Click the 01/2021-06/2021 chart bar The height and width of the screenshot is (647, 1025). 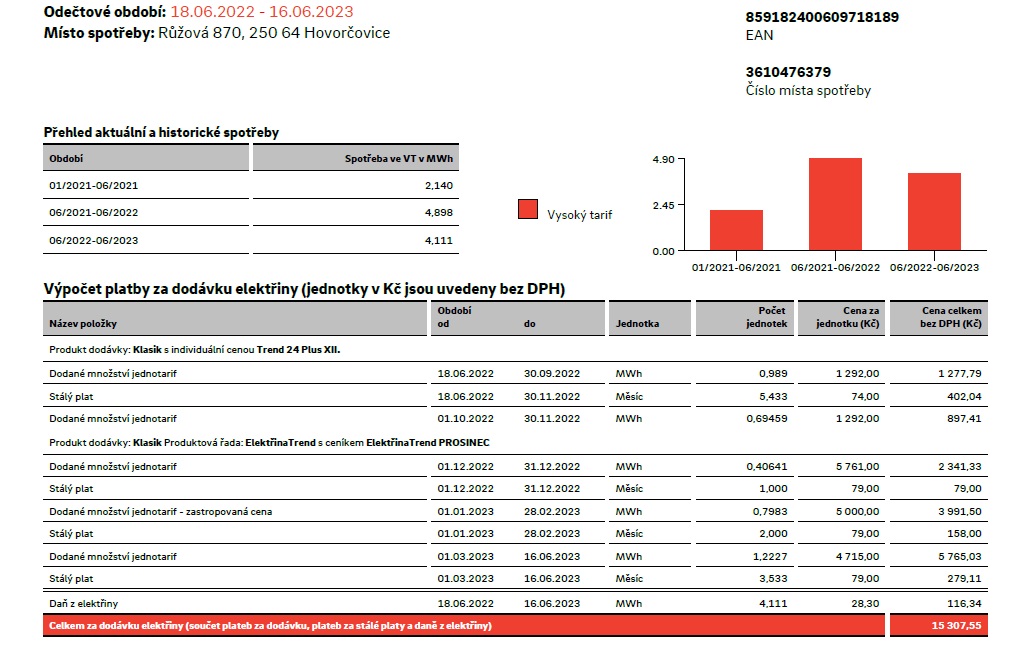pyautogui.click(x=736, y=230)
